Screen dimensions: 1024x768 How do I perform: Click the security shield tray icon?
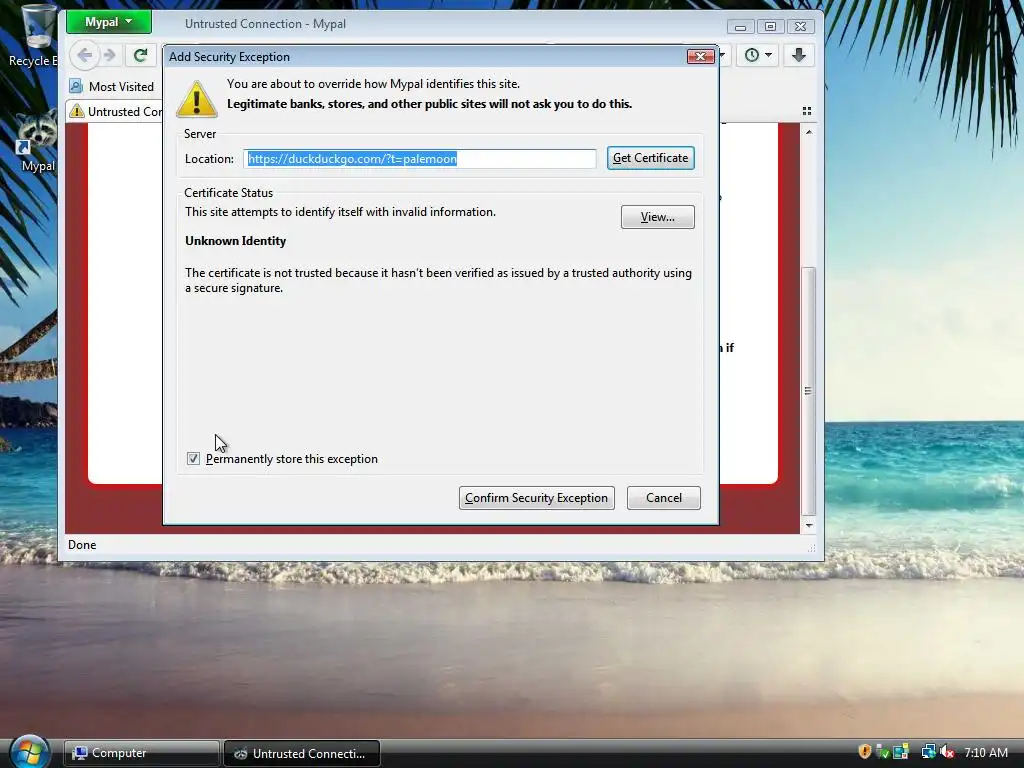(x=865, y=752)
